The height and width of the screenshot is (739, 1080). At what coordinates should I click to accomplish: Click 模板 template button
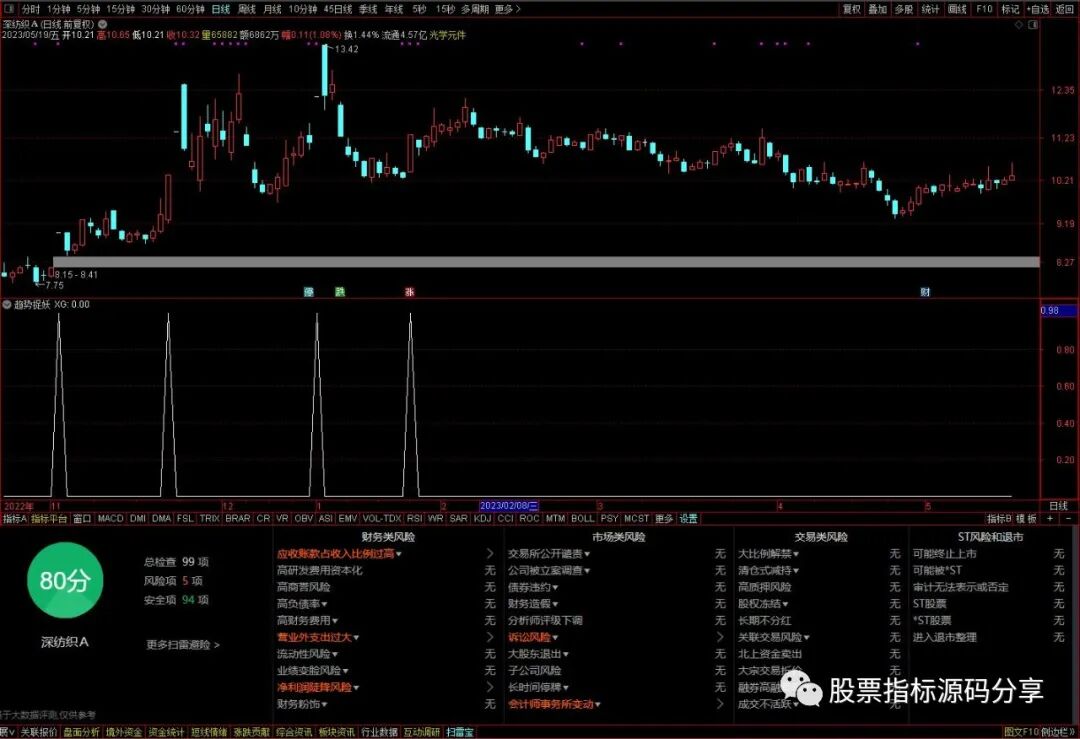click(1026, 518)
